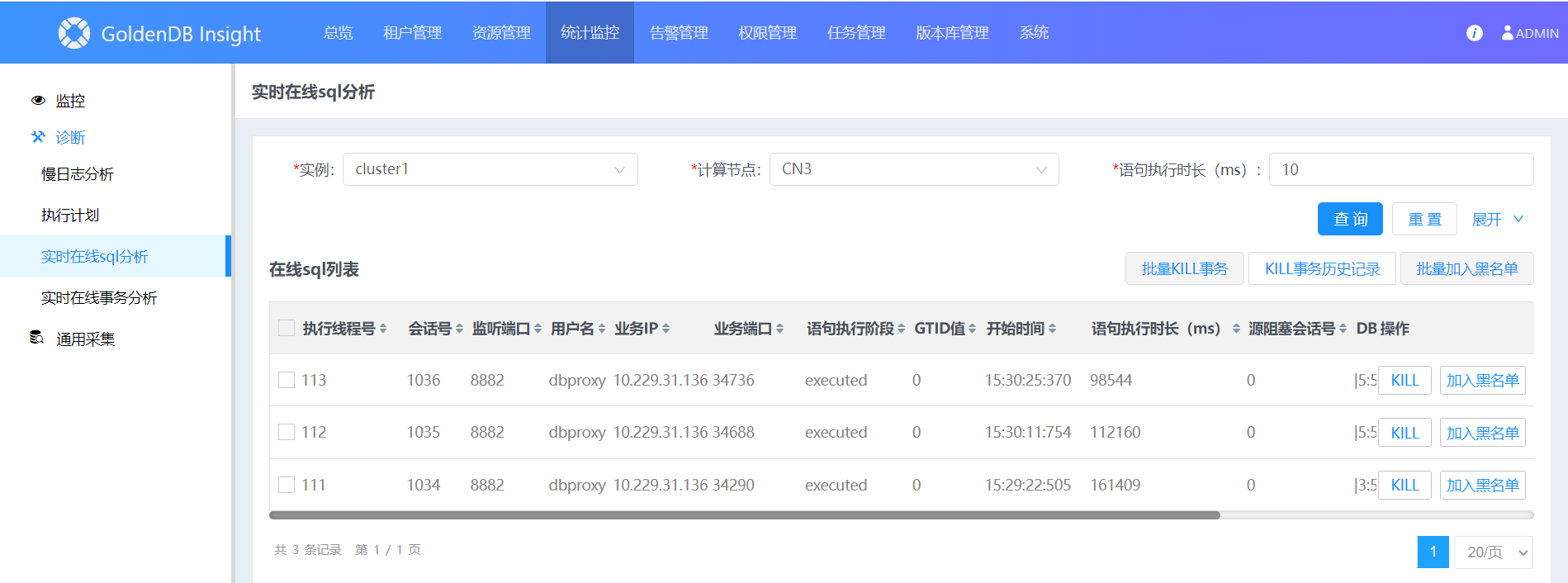Open the 实例 cluster1 dropdown

click(x=490, y=169)
